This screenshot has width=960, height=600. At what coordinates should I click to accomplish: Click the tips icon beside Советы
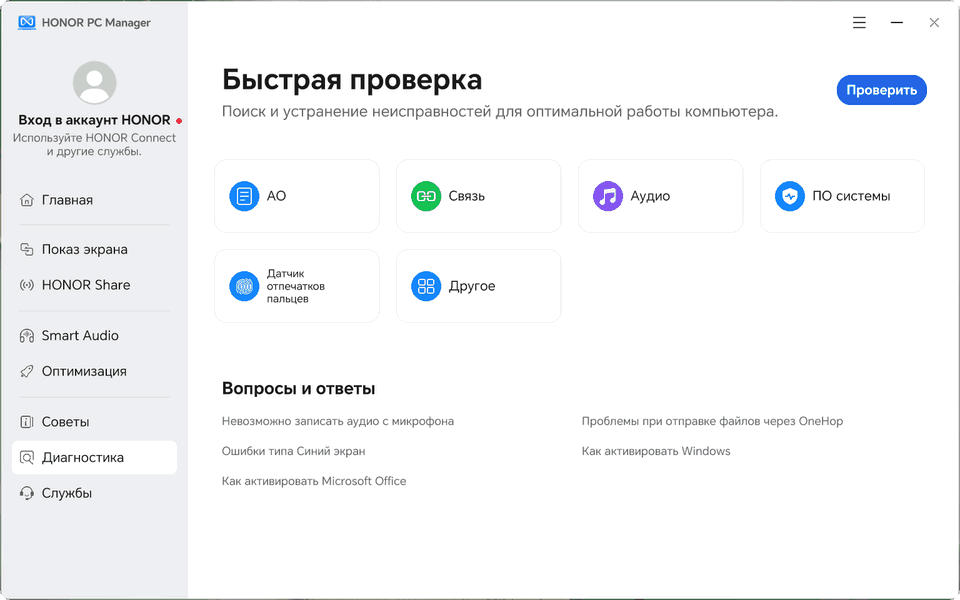pyautogui.click(x=26, y=422)
